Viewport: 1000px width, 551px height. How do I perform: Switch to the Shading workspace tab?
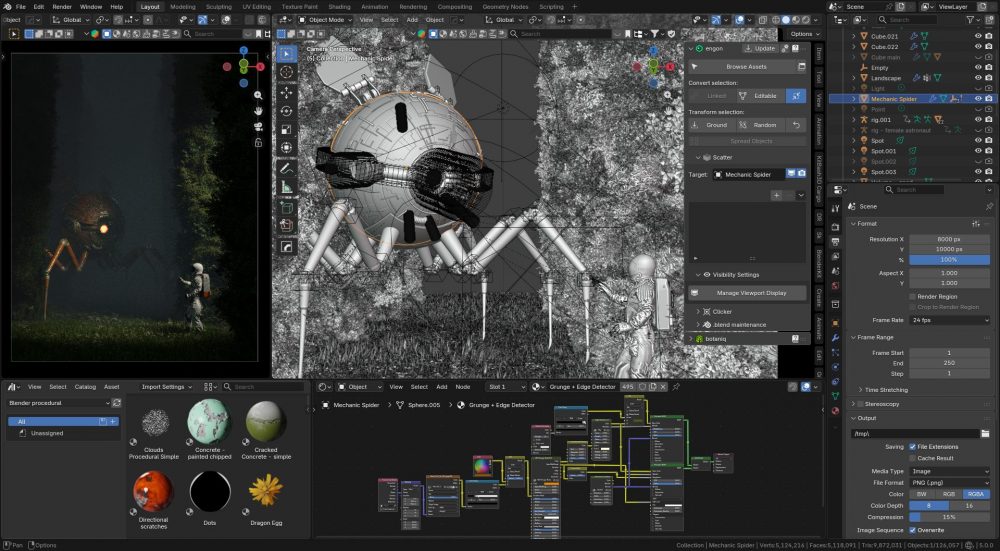coord(340,6)
